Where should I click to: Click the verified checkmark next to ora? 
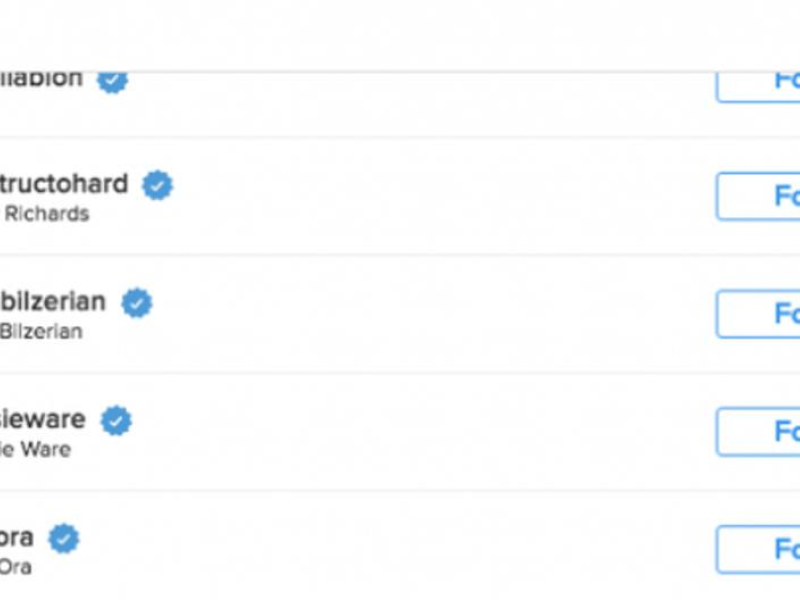[x=64, y=538]
